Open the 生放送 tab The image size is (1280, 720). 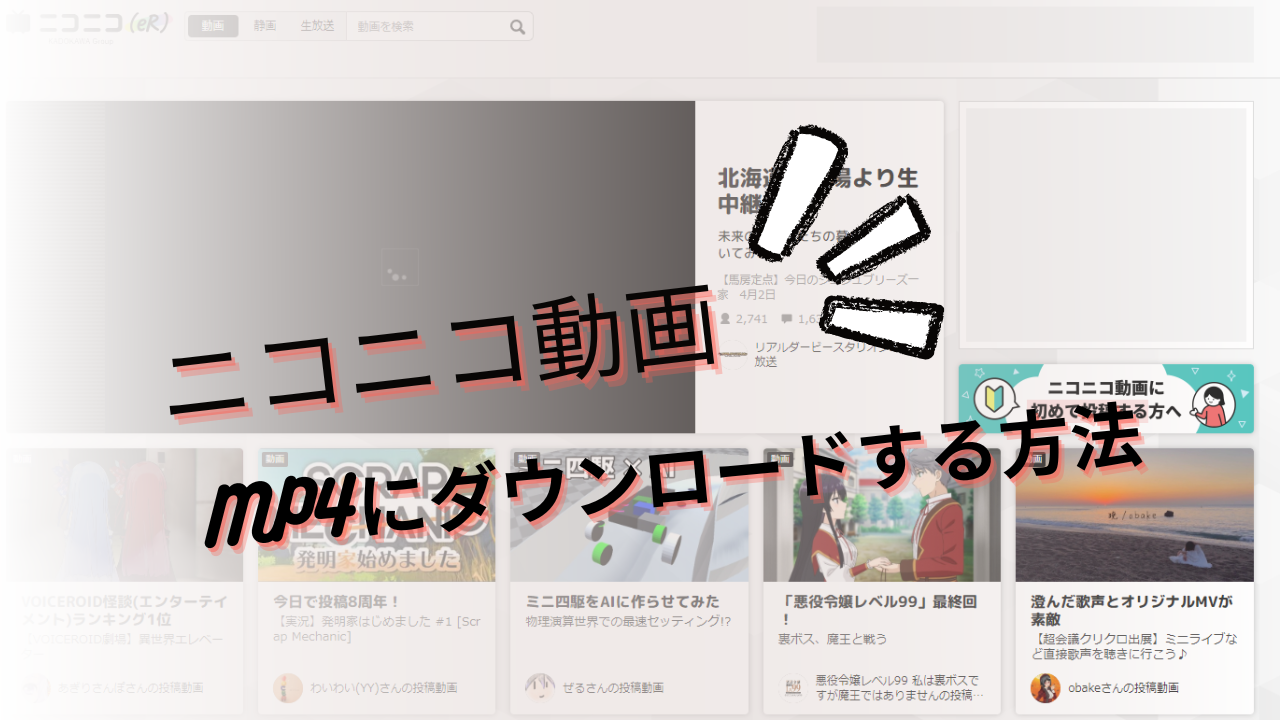tap(317, 26)
